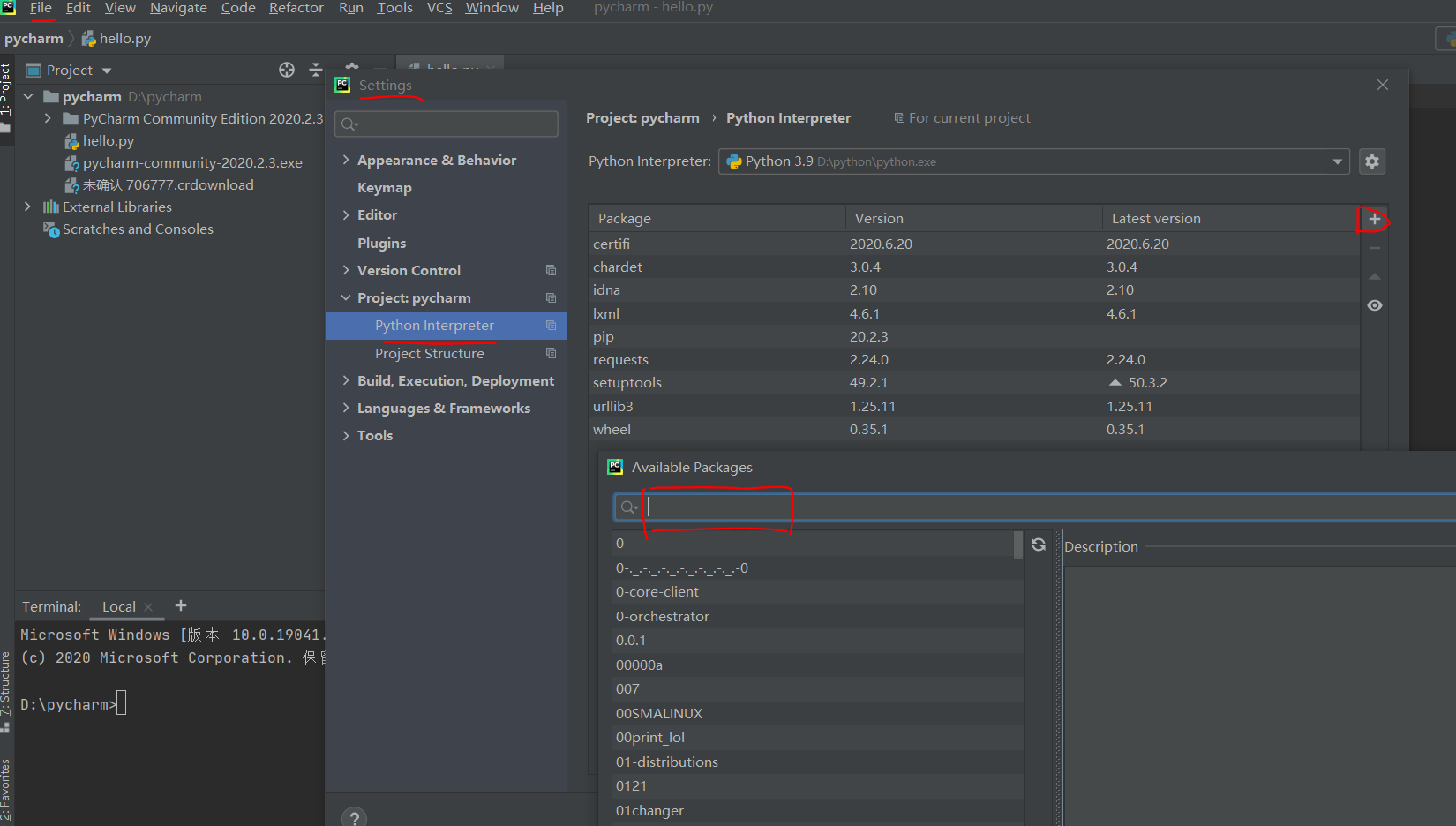Expand Tools settings category
The image size is (1456, 826).
pos(346,435)
